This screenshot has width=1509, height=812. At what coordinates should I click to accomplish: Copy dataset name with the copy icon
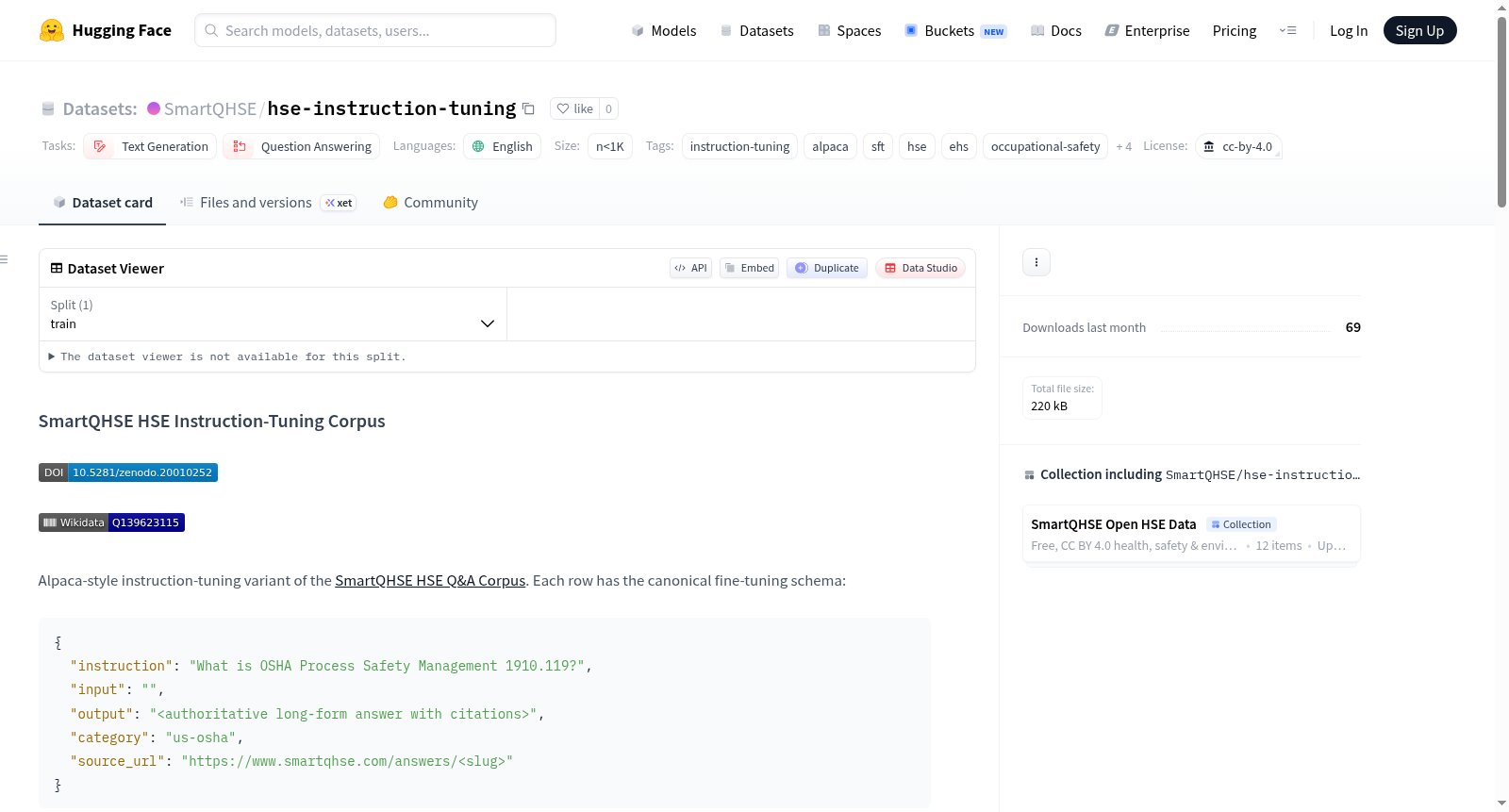coord(528,109)
